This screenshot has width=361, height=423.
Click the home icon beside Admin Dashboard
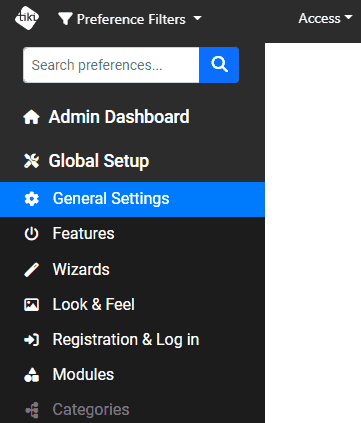click(31, 117)
